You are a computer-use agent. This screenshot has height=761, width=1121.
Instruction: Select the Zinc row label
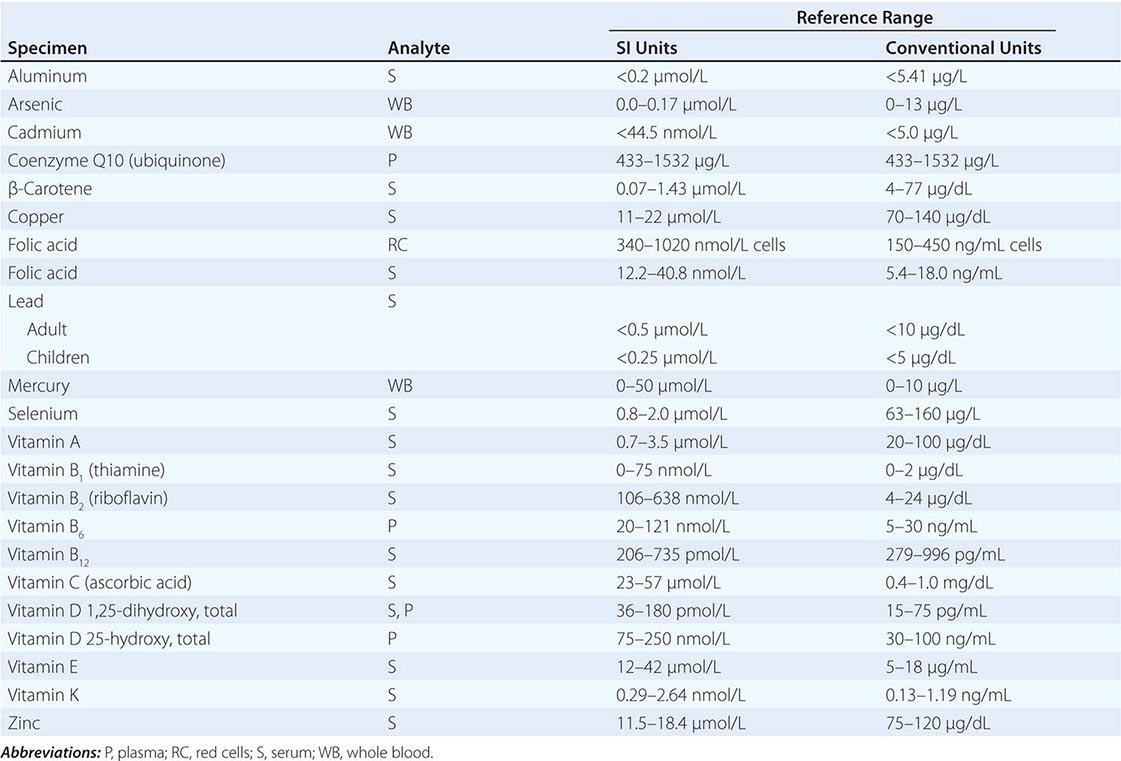pyautogui.click(x=25, y=722)
